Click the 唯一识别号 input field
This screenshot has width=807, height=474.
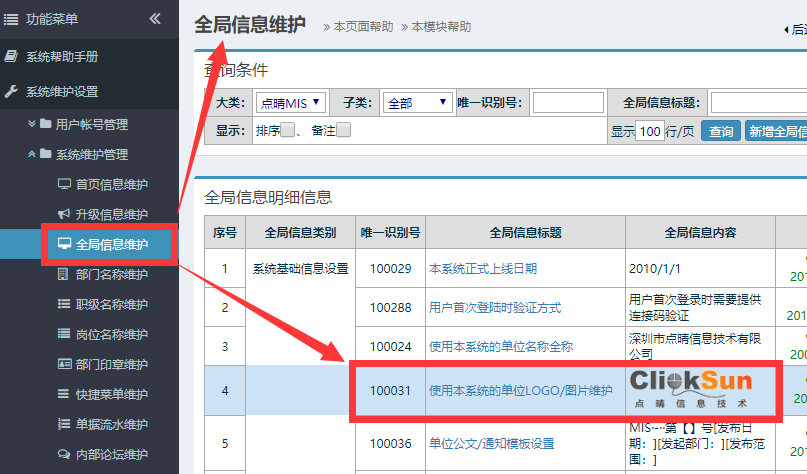click(x=567, y=102)
